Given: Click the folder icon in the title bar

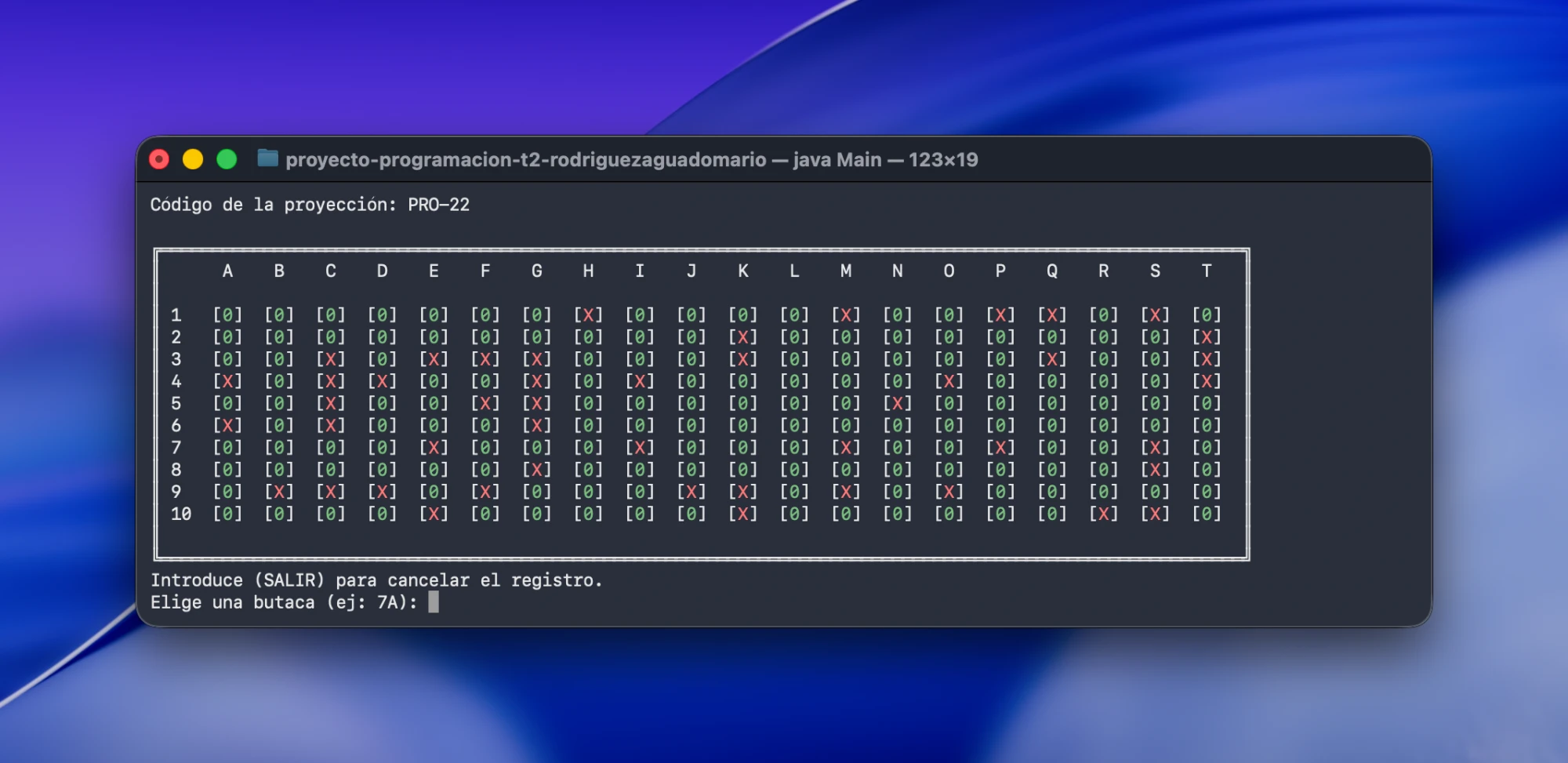Looking at the screenshot, I should tap(268, 159).
